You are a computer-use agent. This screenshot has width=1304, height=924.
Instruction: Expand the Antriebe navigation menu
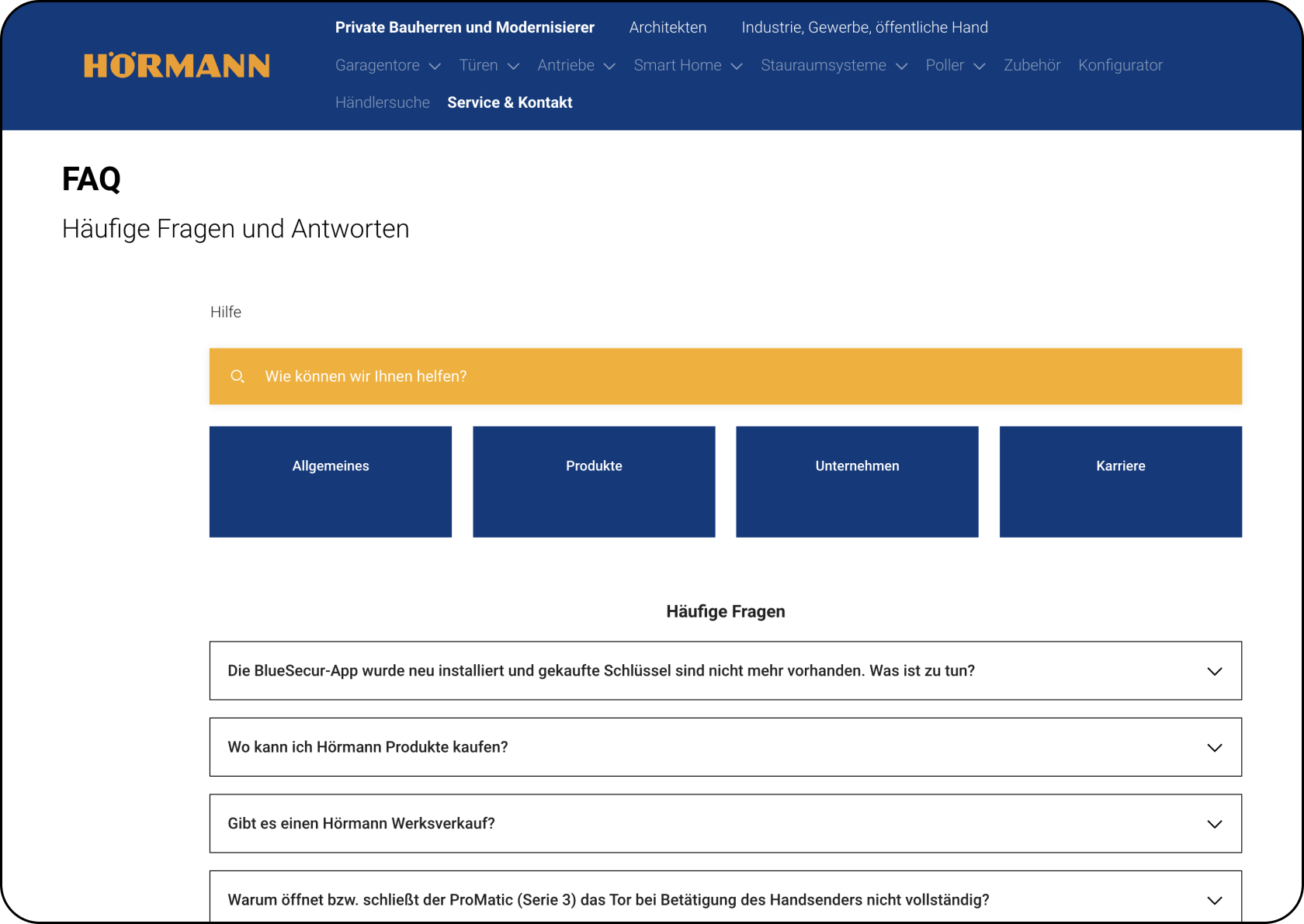(x=576, y=66)
